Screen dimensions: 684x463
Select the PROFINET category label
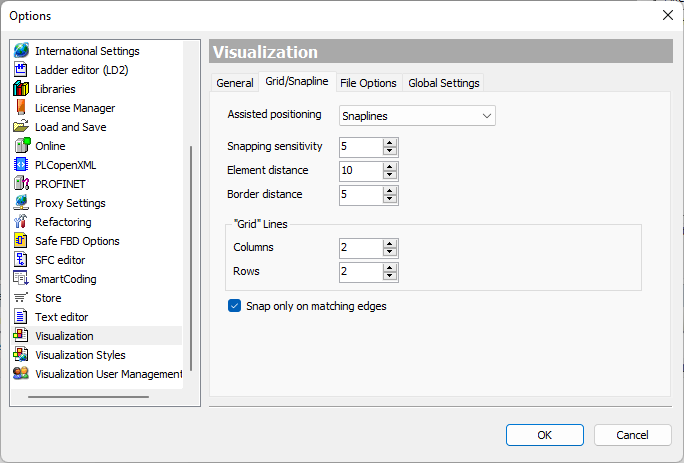pos(60,184)
